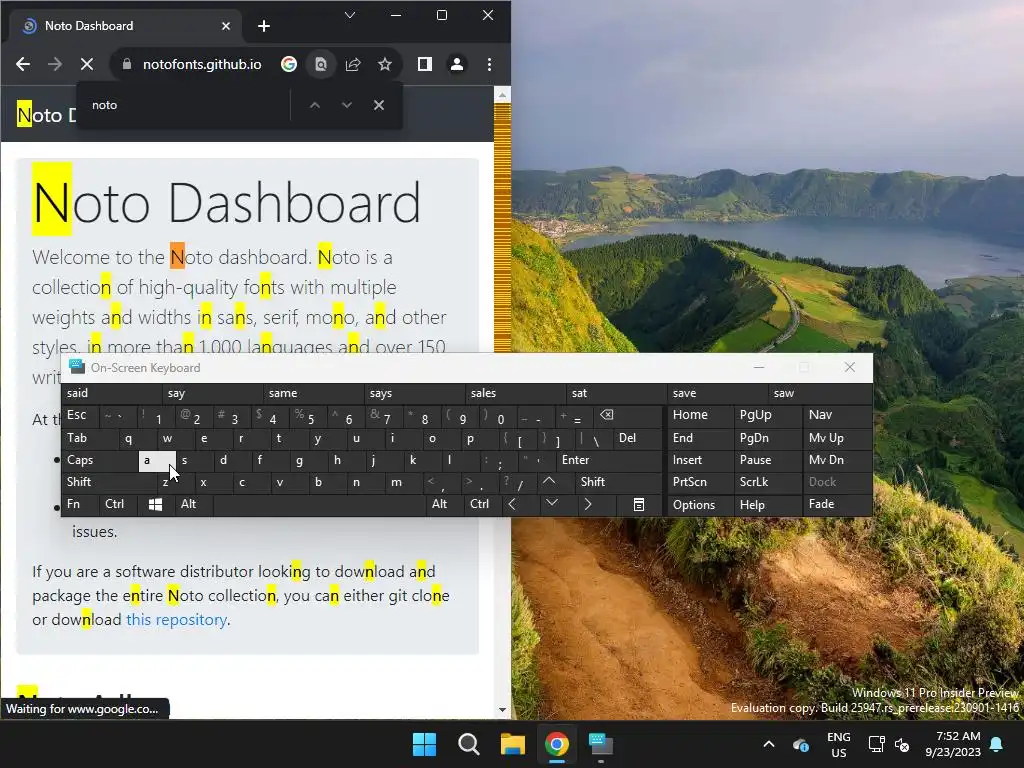
Task: Click the Windows logo key on on-screen keyboard
Action: pos(155,505)
